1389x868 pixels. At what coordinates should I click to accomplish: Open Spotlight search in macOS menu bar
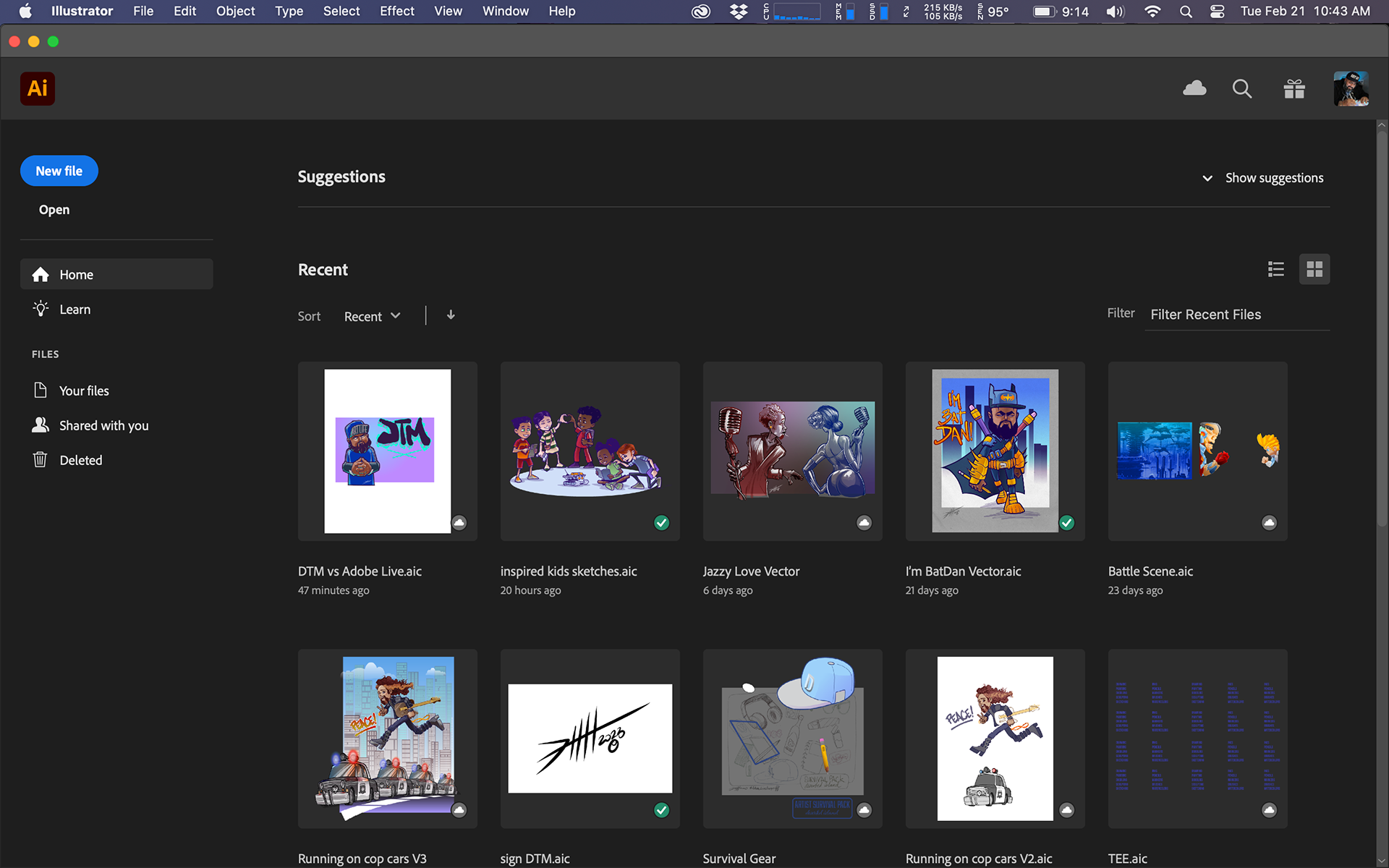(x=1186, y=12)
